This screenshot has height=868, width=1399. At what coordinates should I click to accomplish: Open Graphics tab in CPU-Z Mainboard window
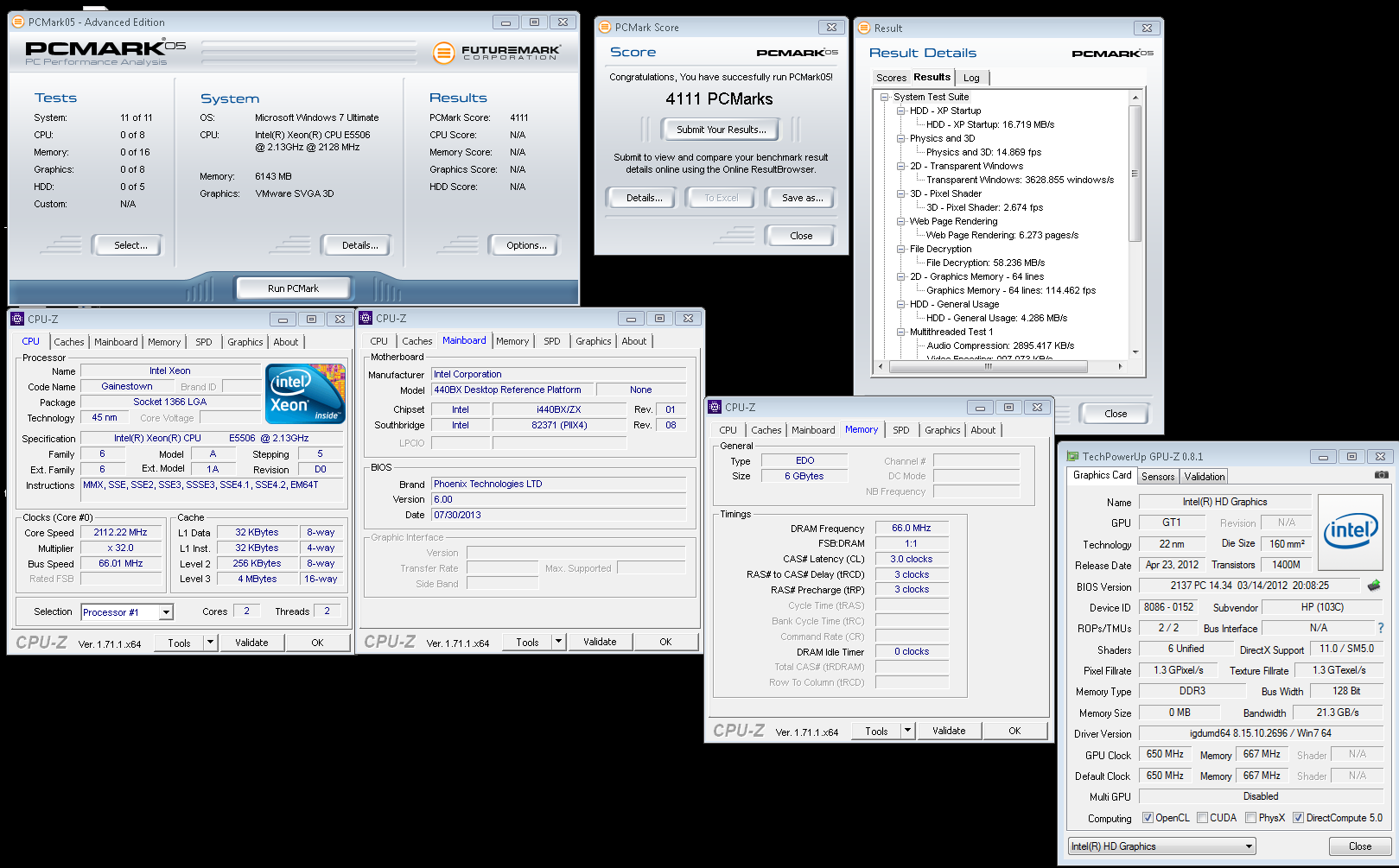click(594, 341)
